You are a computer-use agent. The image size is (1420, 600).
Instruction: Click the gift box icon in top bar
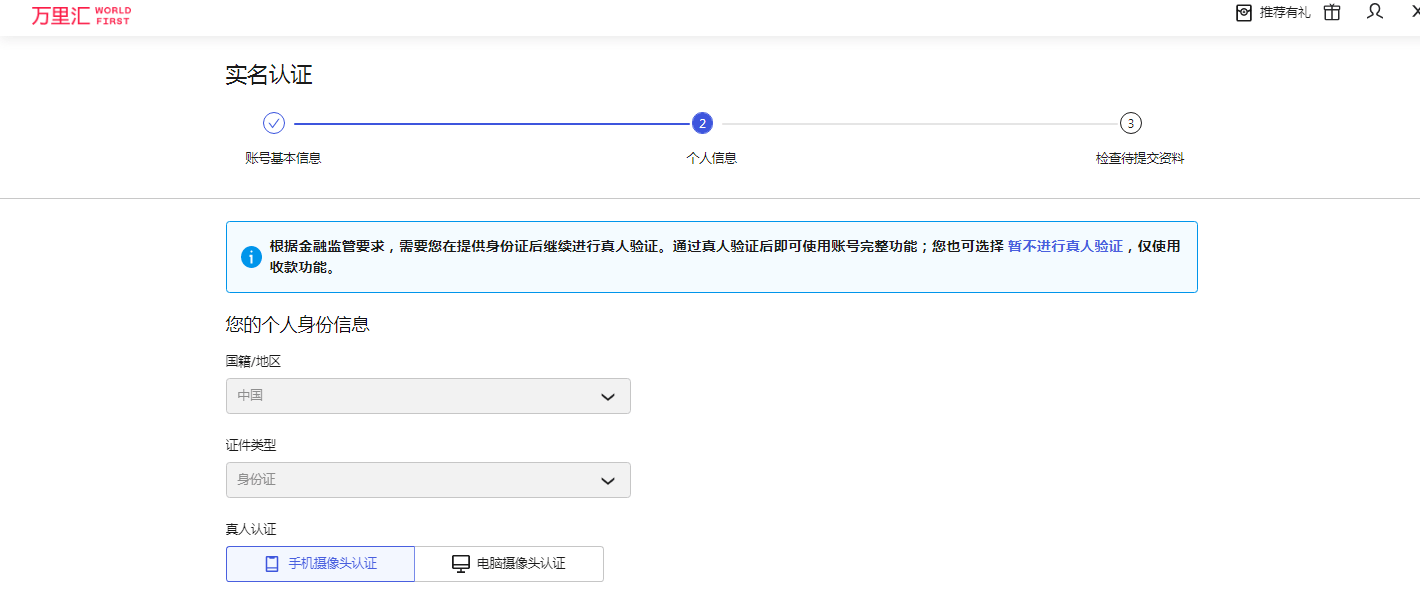[x=1331, y=13]
